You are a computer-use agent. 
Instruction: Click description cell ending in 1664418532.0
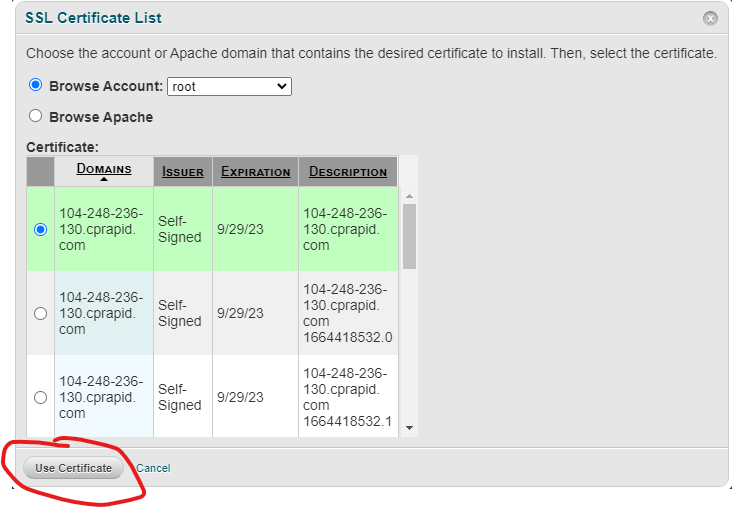[x=347, y=313]
